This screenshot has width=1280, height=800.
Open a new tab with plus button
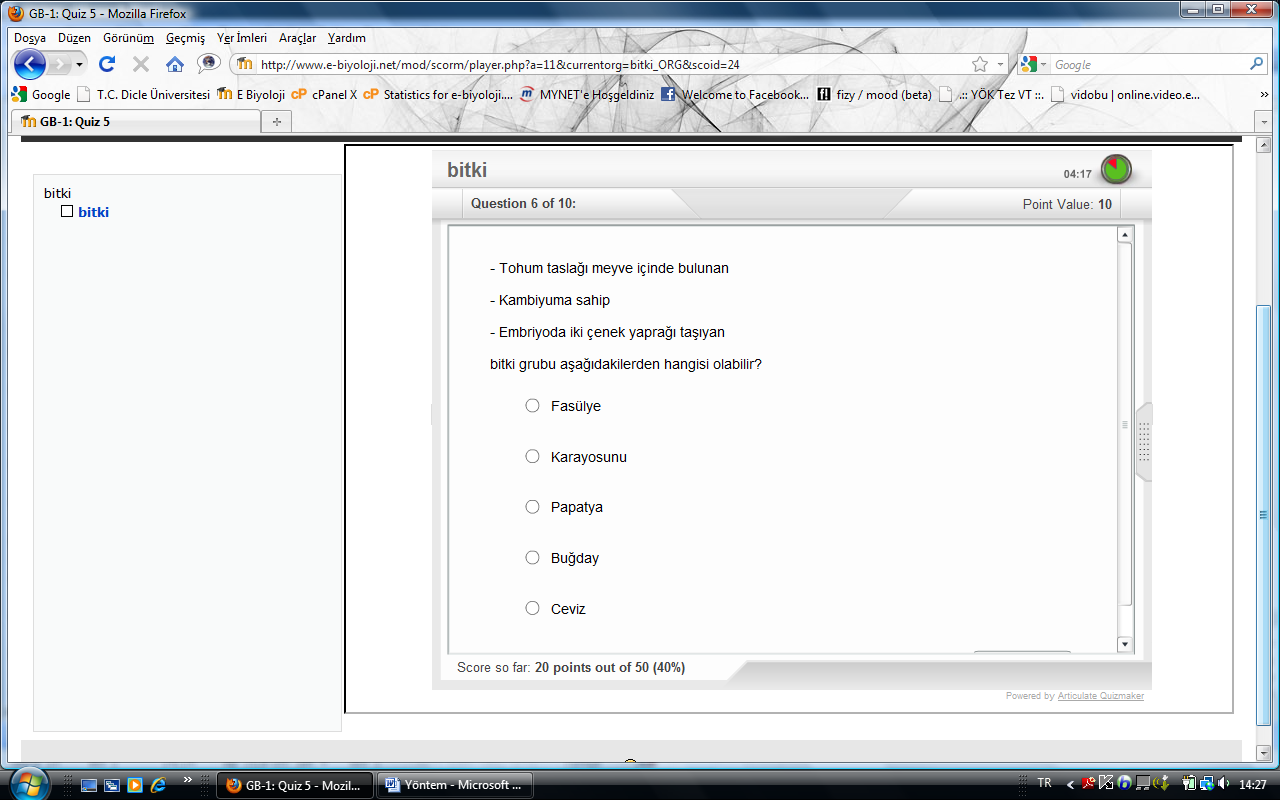pos(276,121)
